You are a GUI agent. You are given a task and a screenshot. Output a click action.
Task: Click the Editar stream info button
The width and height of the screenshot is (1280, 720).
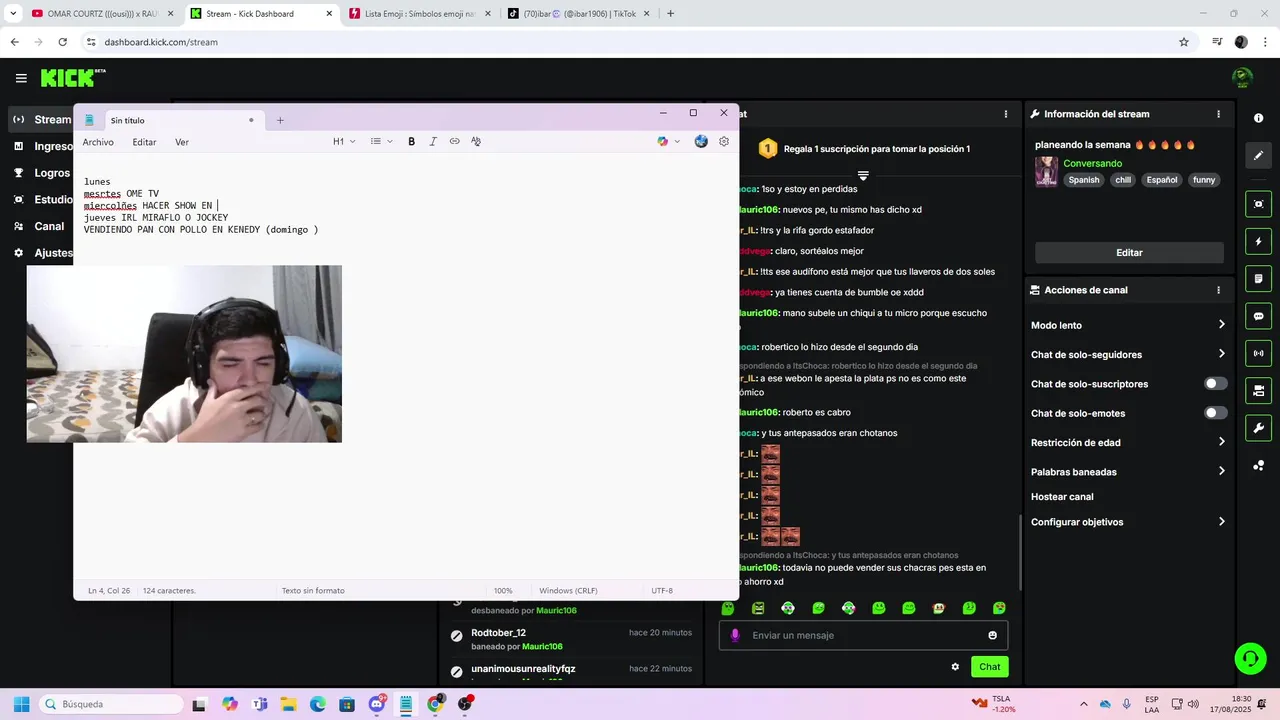(x=1129, y=253)
